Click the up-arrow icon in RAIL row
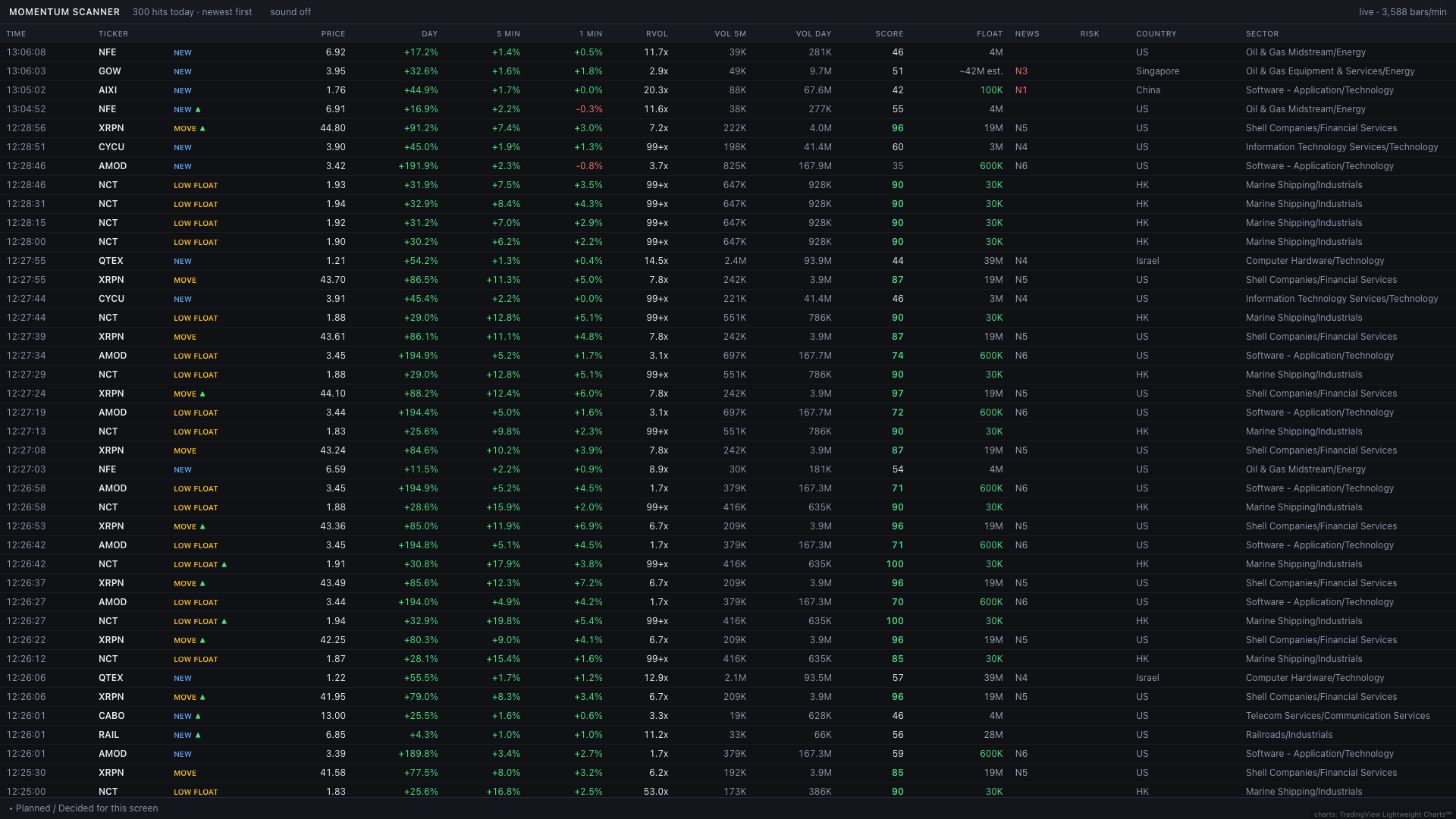This screenshot has width=1456, height=819. click(x=199, y=735)
